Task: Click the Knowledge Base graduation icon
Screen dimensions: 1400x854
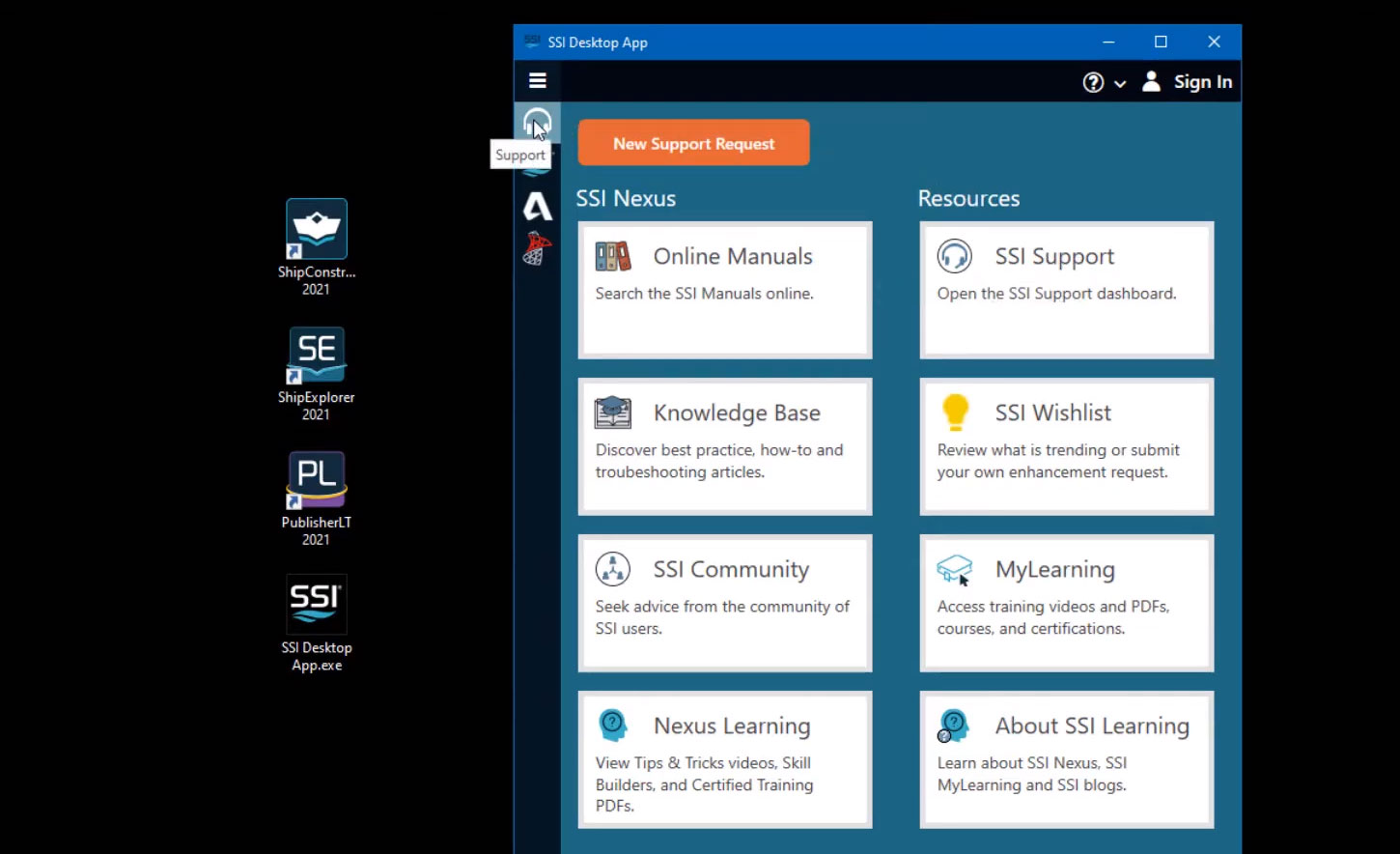Action: pos(614,412)
